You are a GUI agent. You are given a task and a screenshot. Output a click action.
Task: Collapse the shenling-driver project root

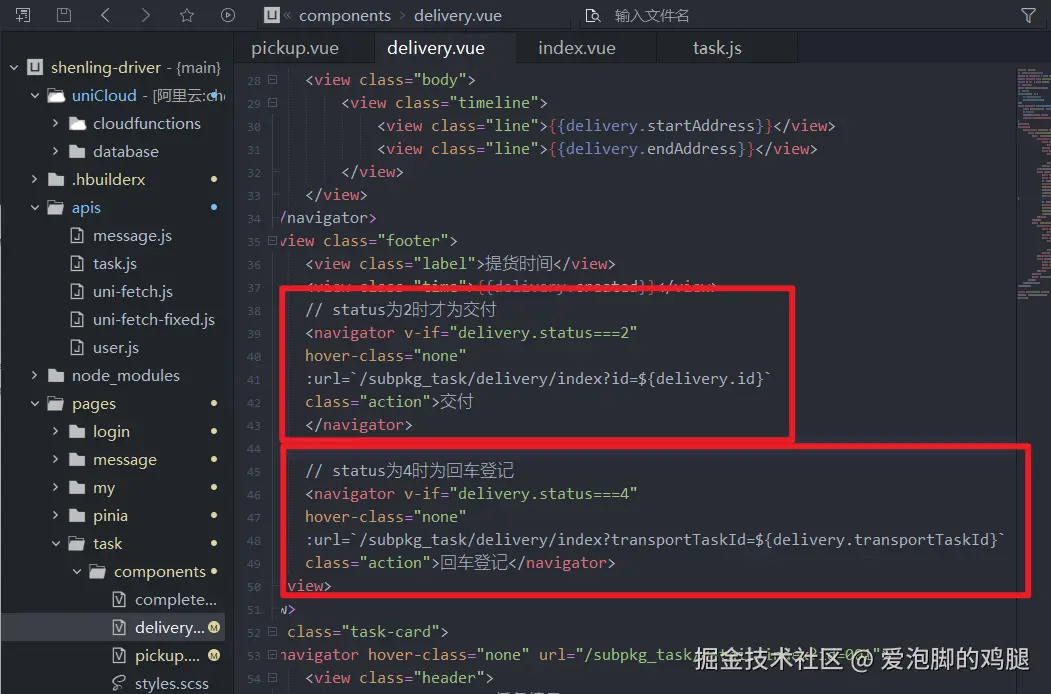tap(14, 68)
